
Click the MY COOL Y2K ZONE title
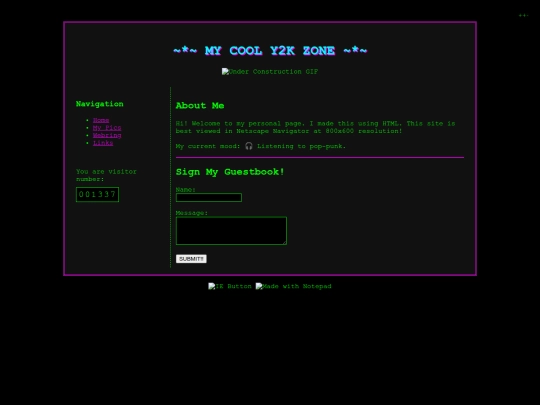(270, 51)
